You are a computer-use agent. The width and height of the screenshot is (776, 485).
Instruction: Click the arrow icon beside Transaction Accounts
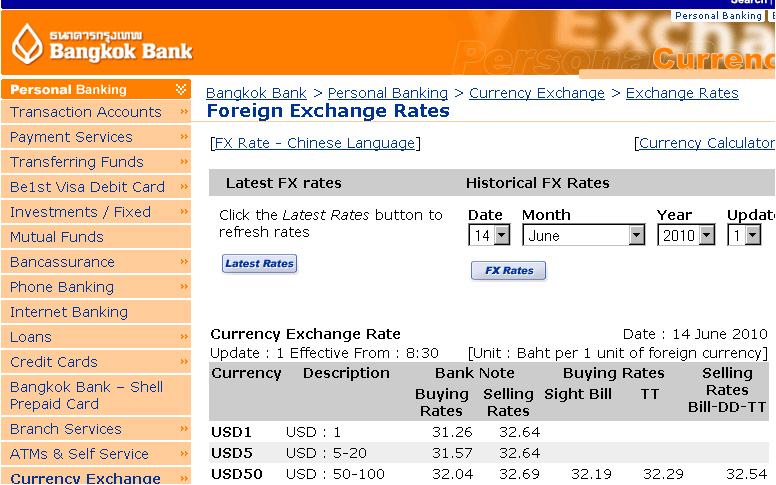[184, 112]
